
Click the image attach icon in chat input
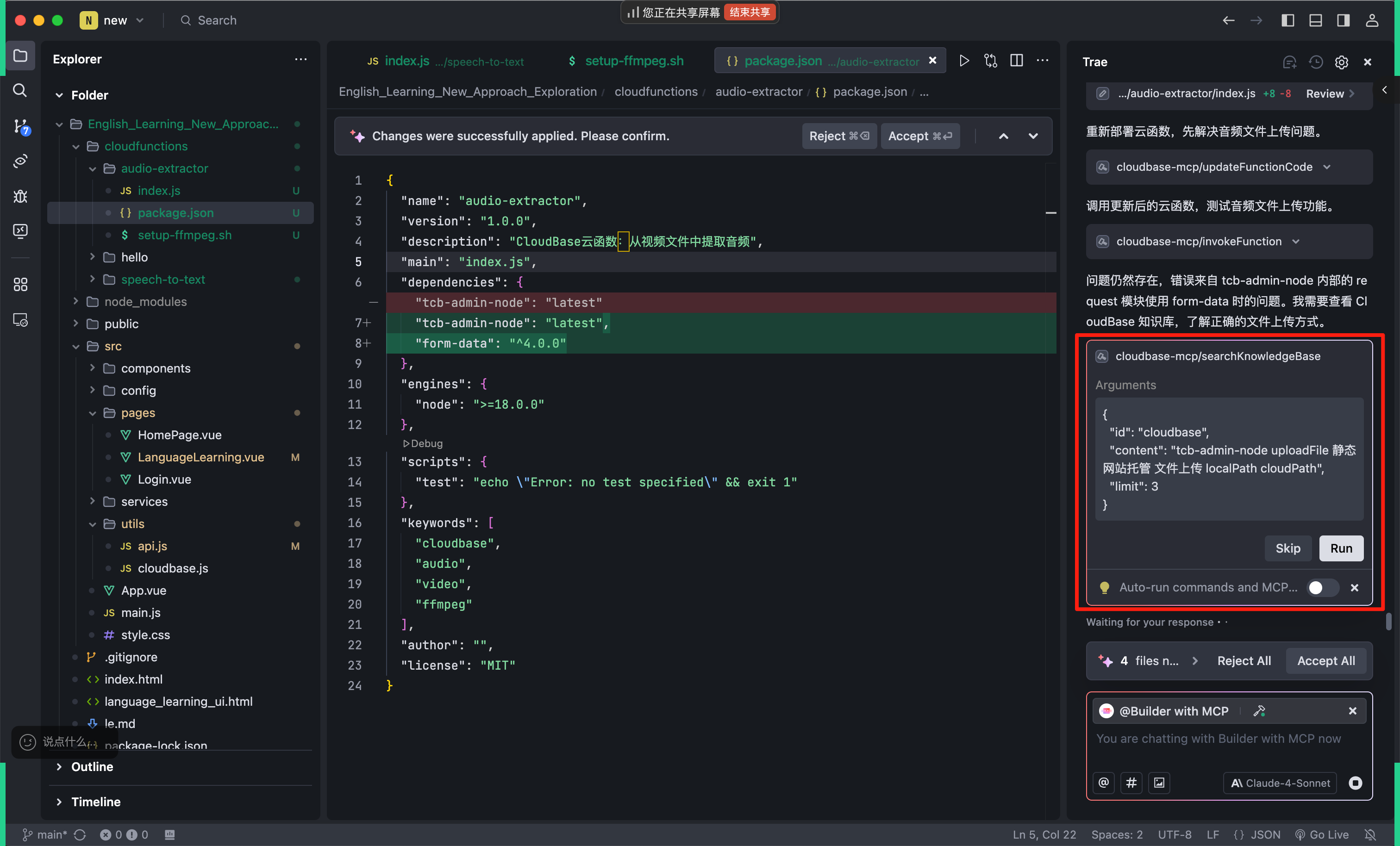[1159, 783]
